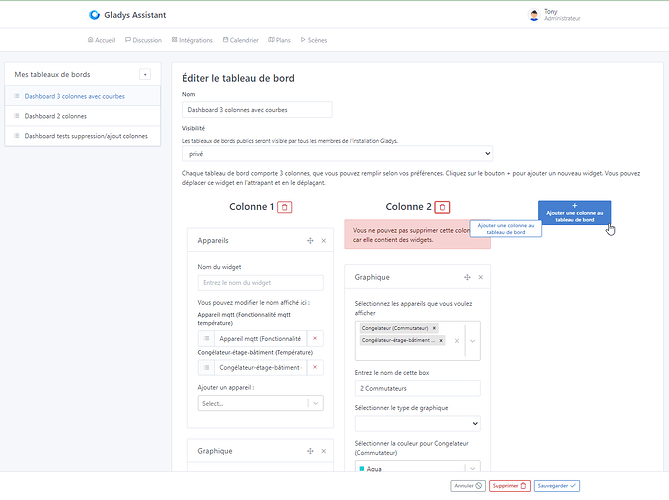This screenshot has height=500, width=669.
Task: Click the Colonne 2 trash icon
Action: (443, 207)
